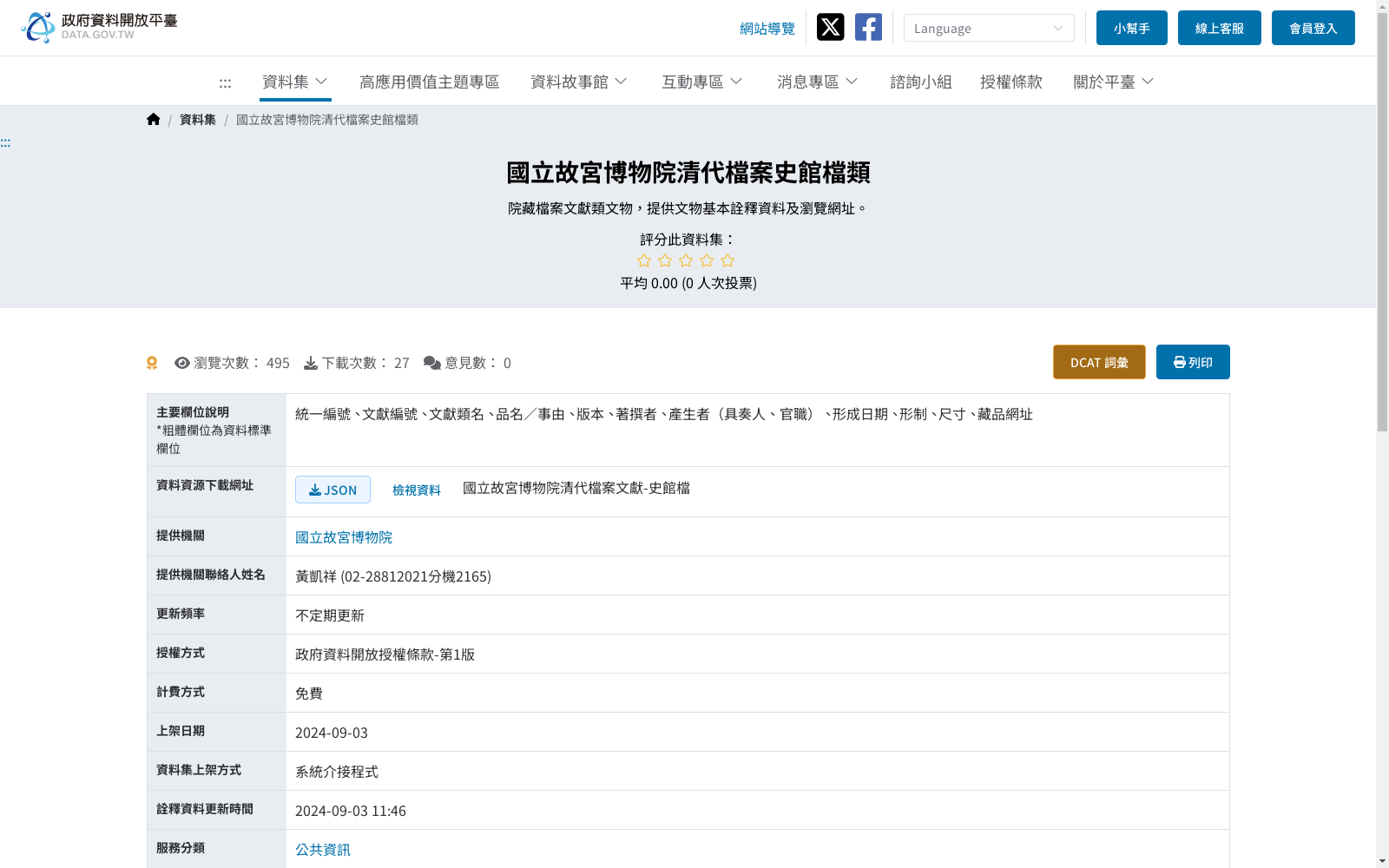The width and height of the screenshot is (1389, 868).
Task: Click the 2024-09-03 上架日期 value
Action: tap(332, 733)
